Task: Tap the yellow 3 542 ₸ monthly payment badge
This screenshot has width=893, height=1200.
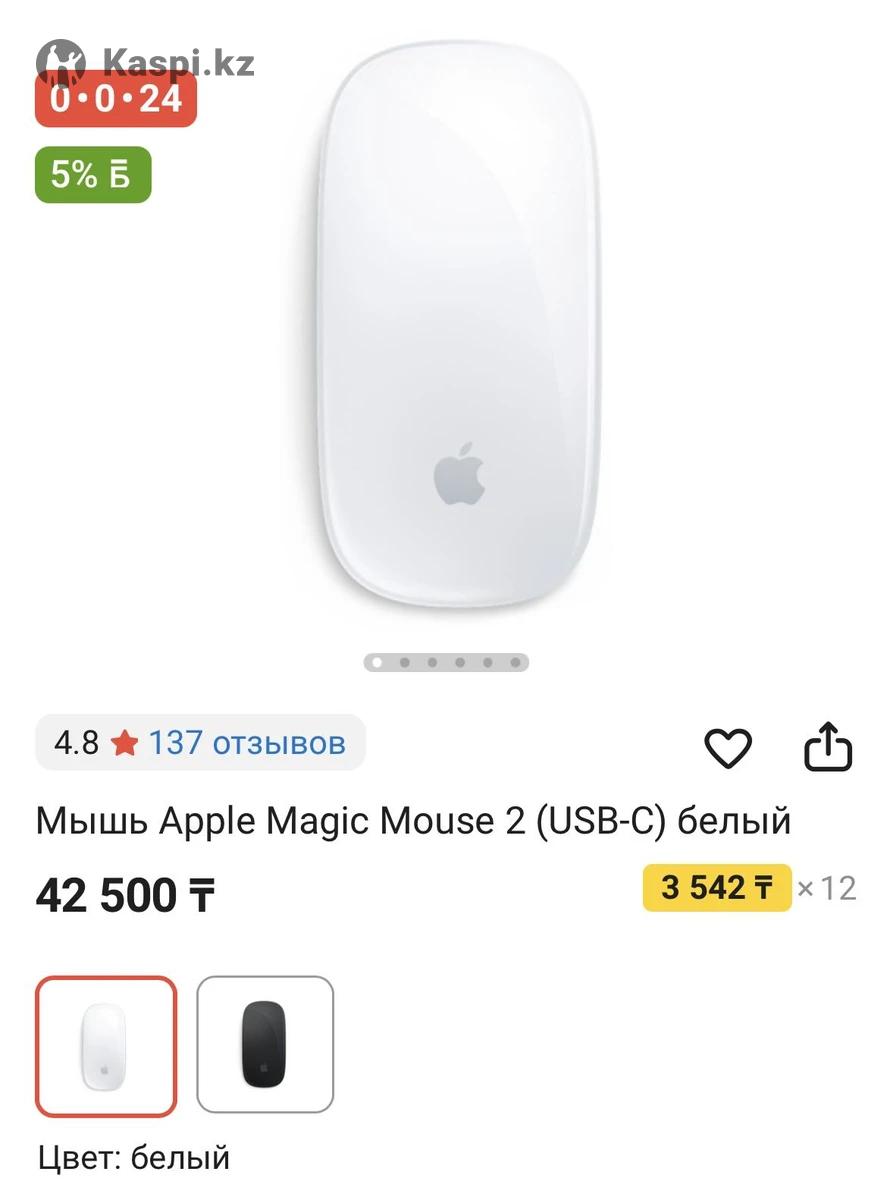Action: 717,887
